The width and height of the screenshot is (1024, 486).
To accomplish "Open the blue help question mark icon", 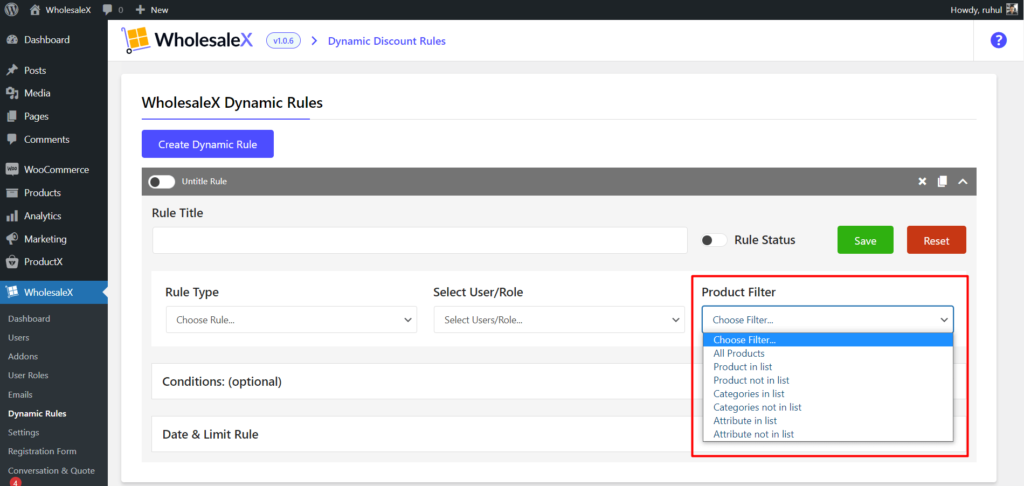I will (x=999, y=40).
